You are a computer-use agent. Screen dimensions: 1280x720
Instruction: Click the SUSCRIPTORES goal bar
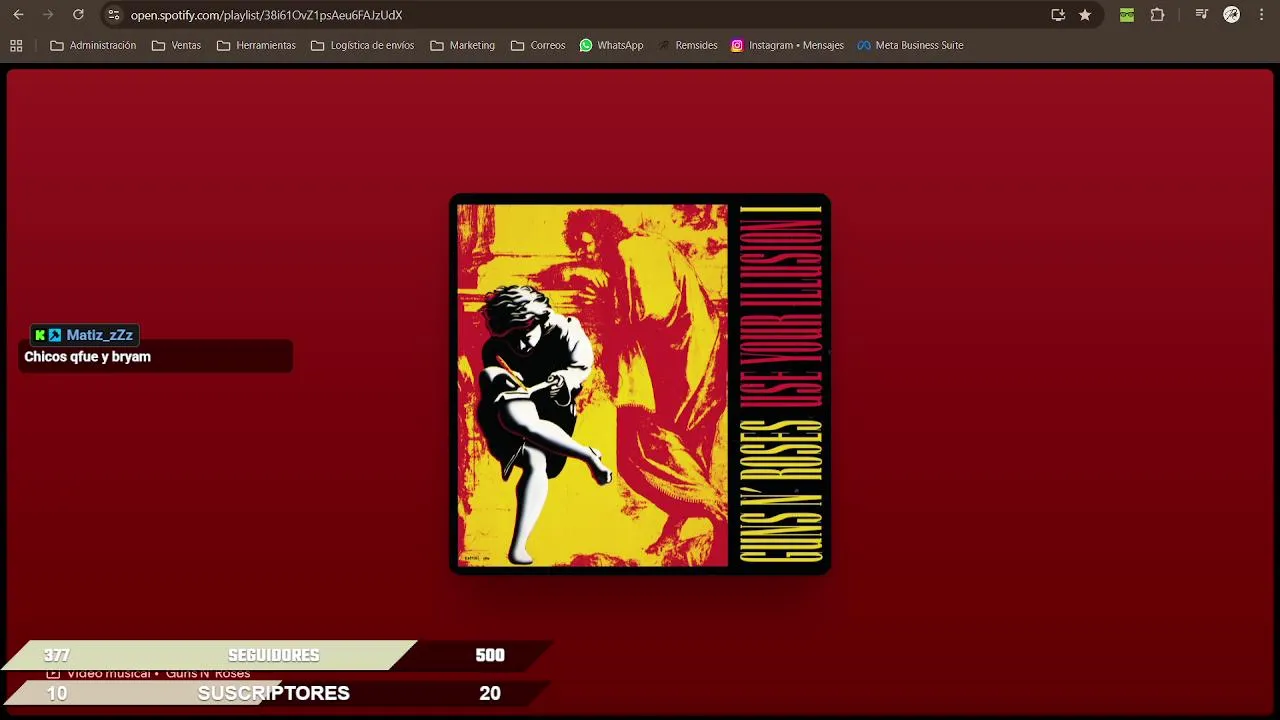point(278,693)
